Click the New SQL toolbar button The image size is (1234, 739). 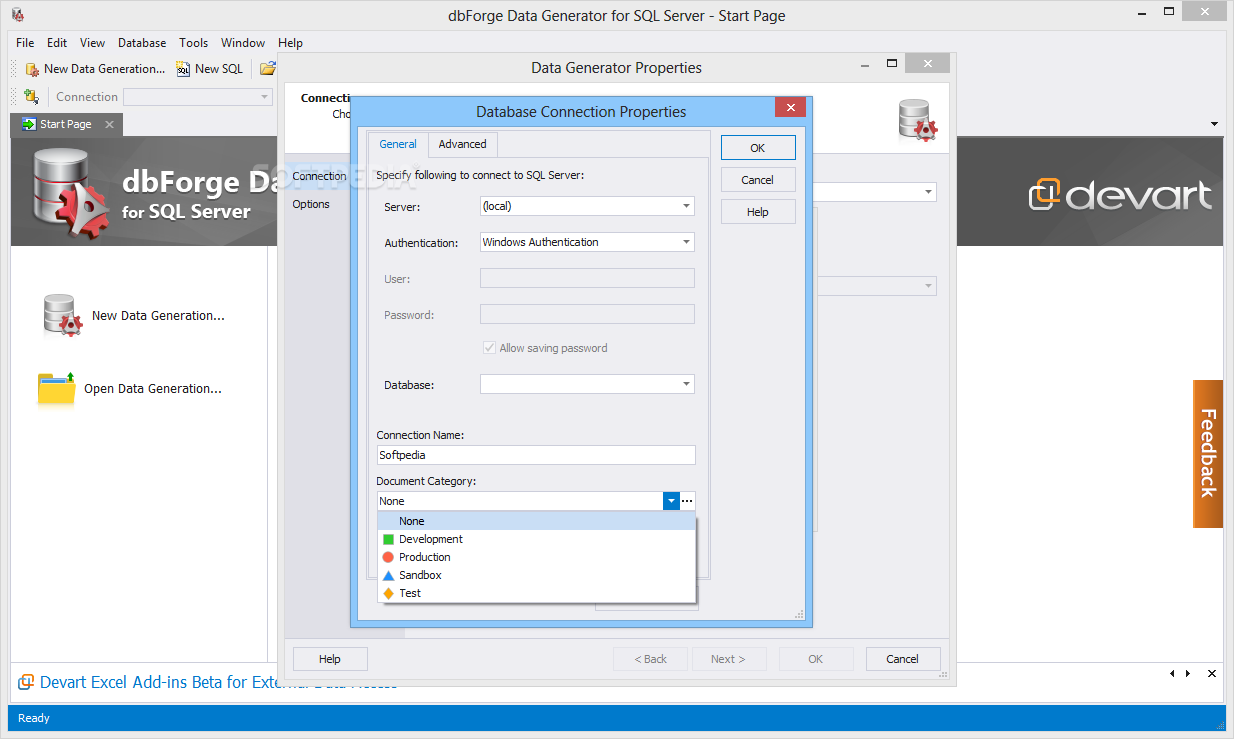coord(210,69)
